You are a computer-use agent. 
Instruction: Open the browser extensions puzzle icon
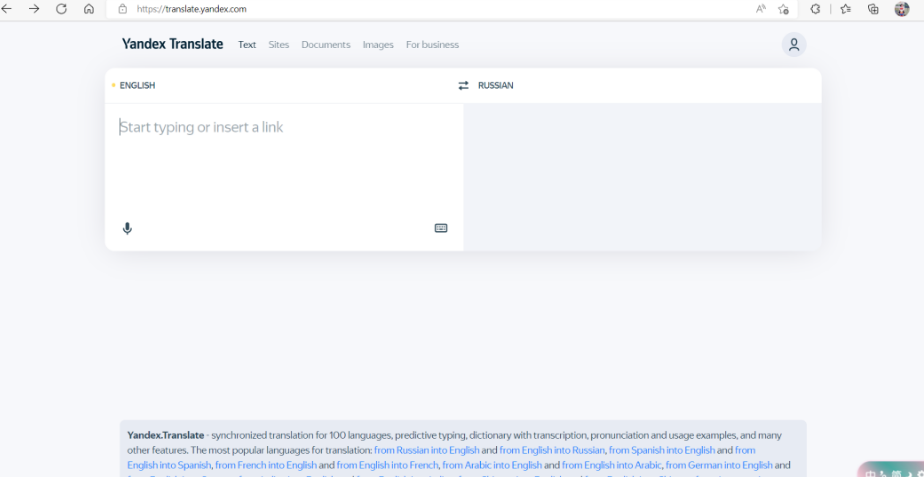pos(816,9)
